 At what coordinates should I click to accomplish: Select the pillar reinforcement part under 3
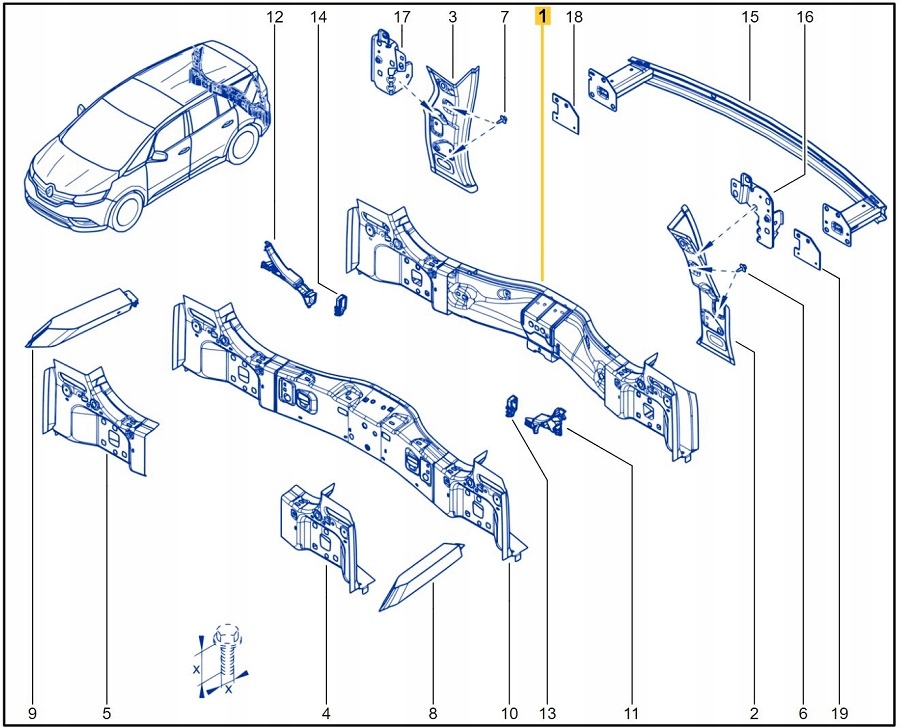[452, 129]
